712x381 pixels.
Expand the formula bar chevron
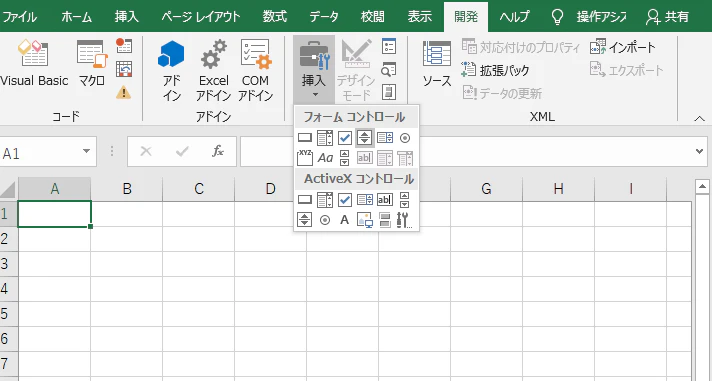pyautogui.click(x=700, y=152)
